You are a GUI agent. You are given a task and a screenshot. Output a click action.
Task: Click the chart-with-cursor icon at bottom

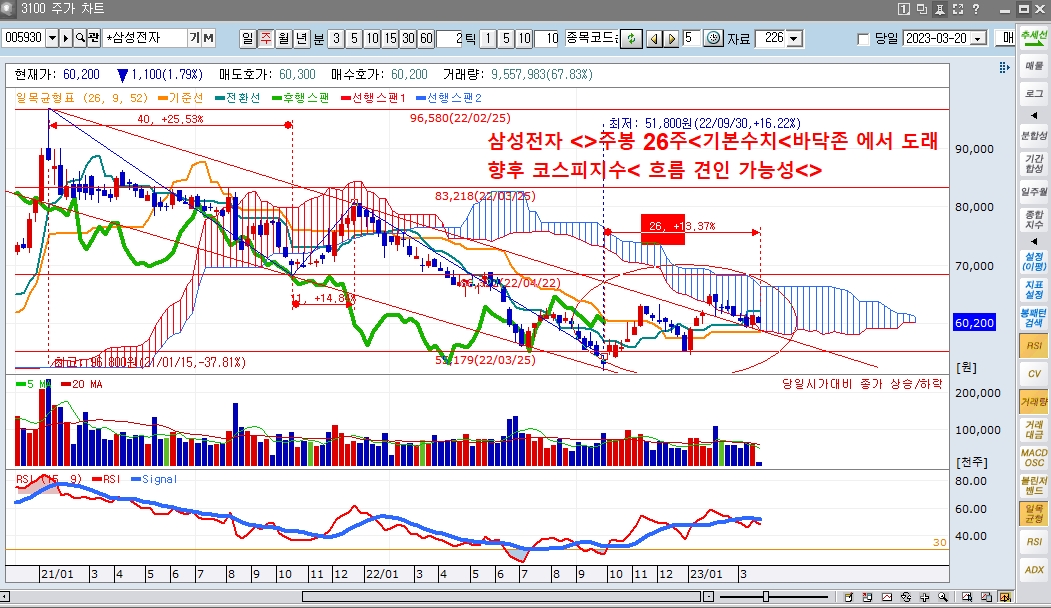tap(967, 597)
